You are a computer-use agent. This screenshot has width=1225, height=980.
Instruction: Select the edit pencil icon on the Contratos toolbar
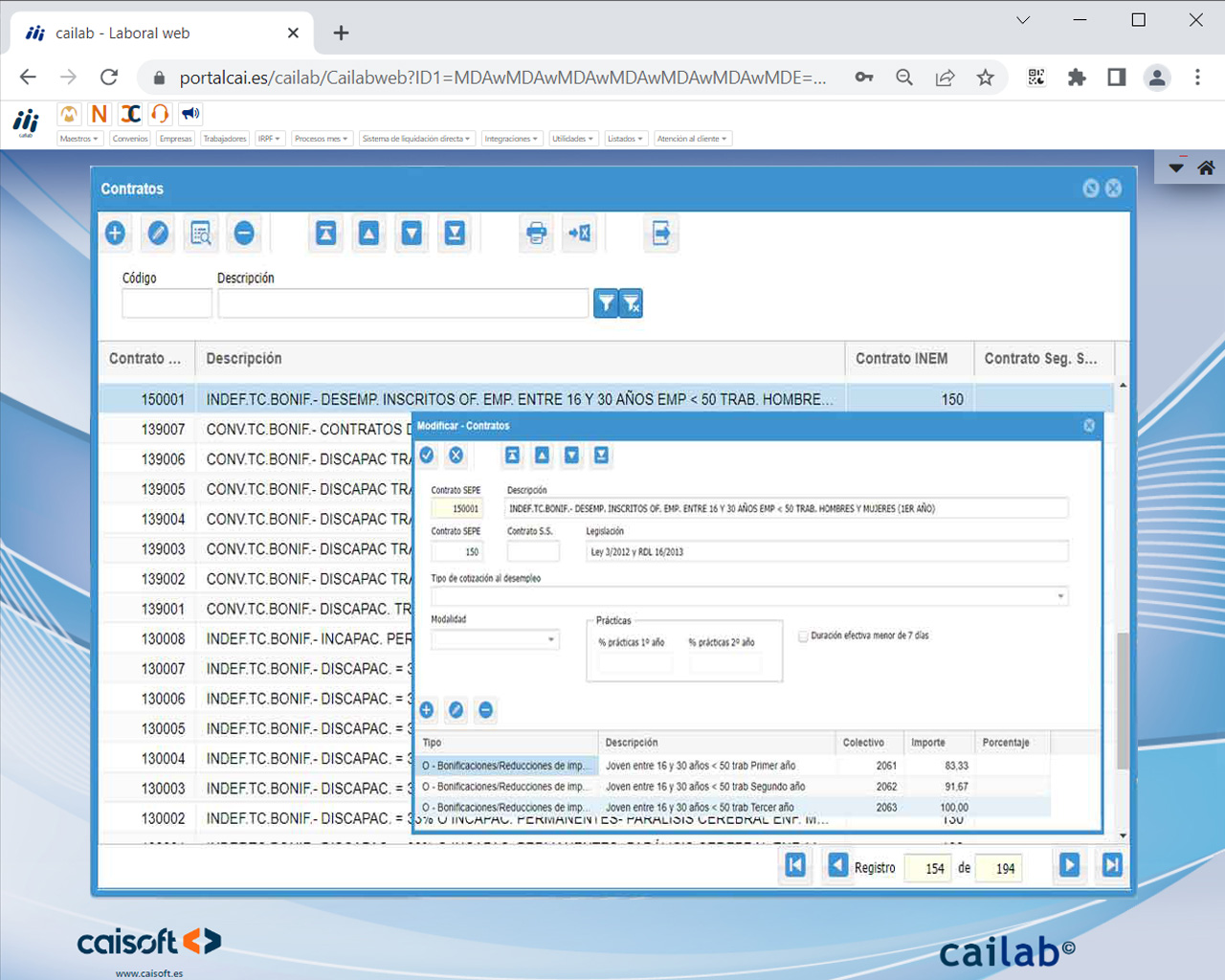(x=158, y=233)
